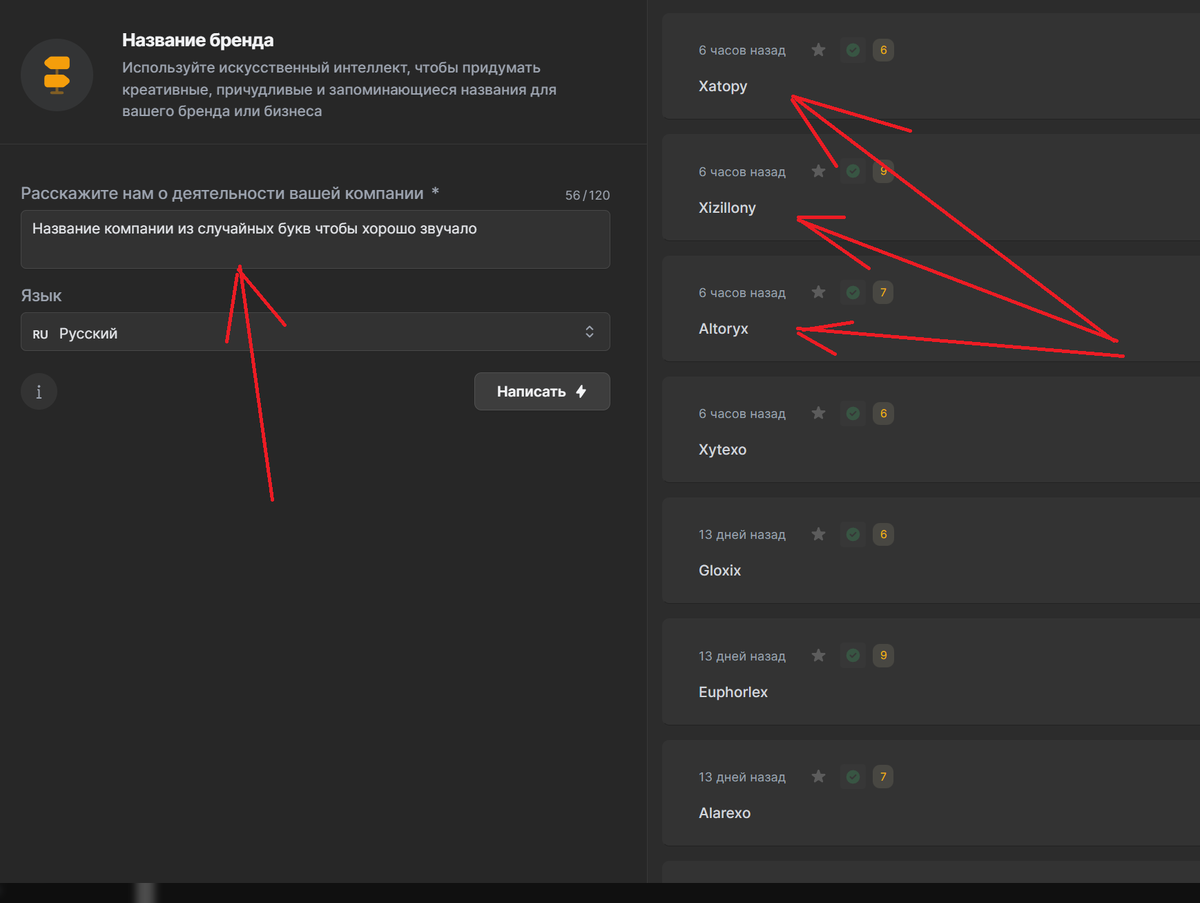Click the score badge 9 on Euphorlex card

pos(883,655)
